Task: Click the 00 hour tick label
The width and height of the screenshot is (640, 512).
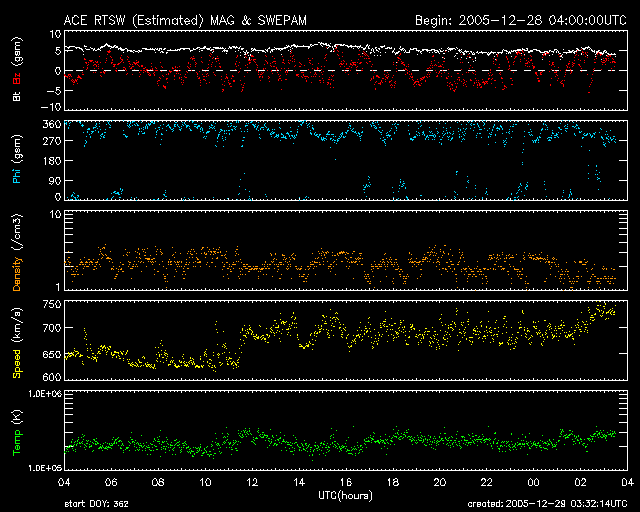Action: 532,482
